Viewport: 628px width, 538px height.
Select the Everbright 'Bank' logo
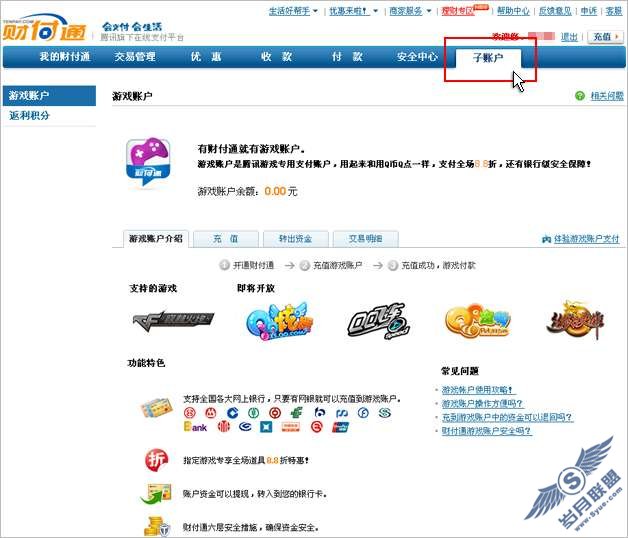(195, 427)
